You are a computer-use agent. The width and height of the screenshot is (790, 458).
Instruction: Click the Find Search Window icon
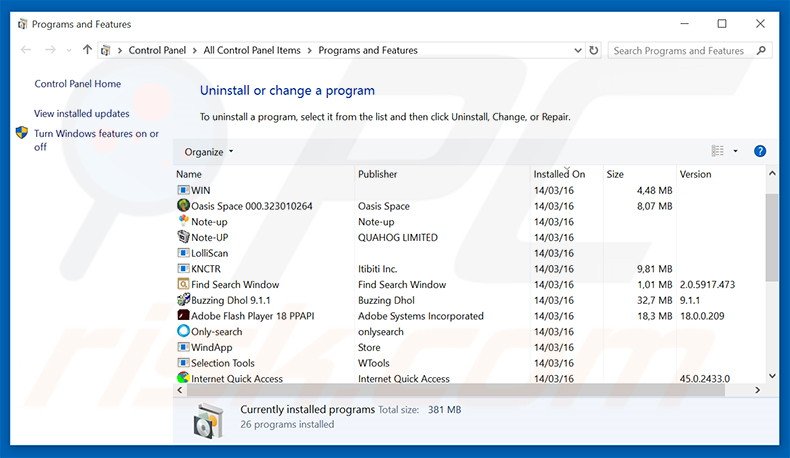point(183,284)
